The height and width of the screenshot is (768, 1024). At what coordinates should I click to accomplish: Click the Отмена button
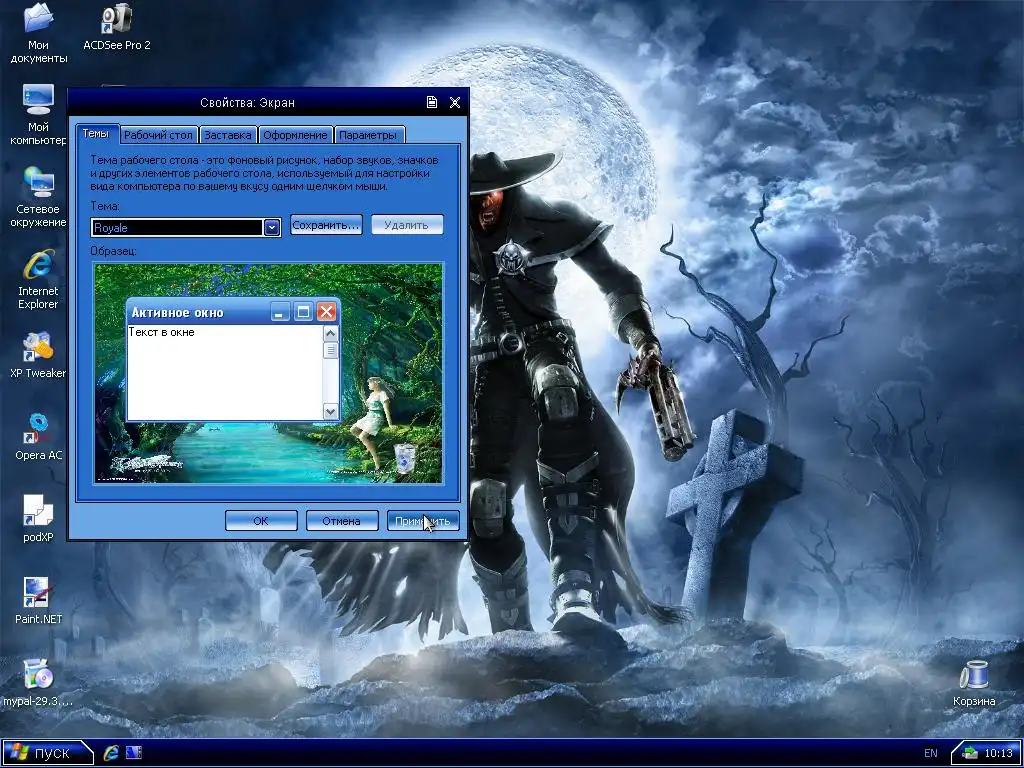click(x=342, y=520)
